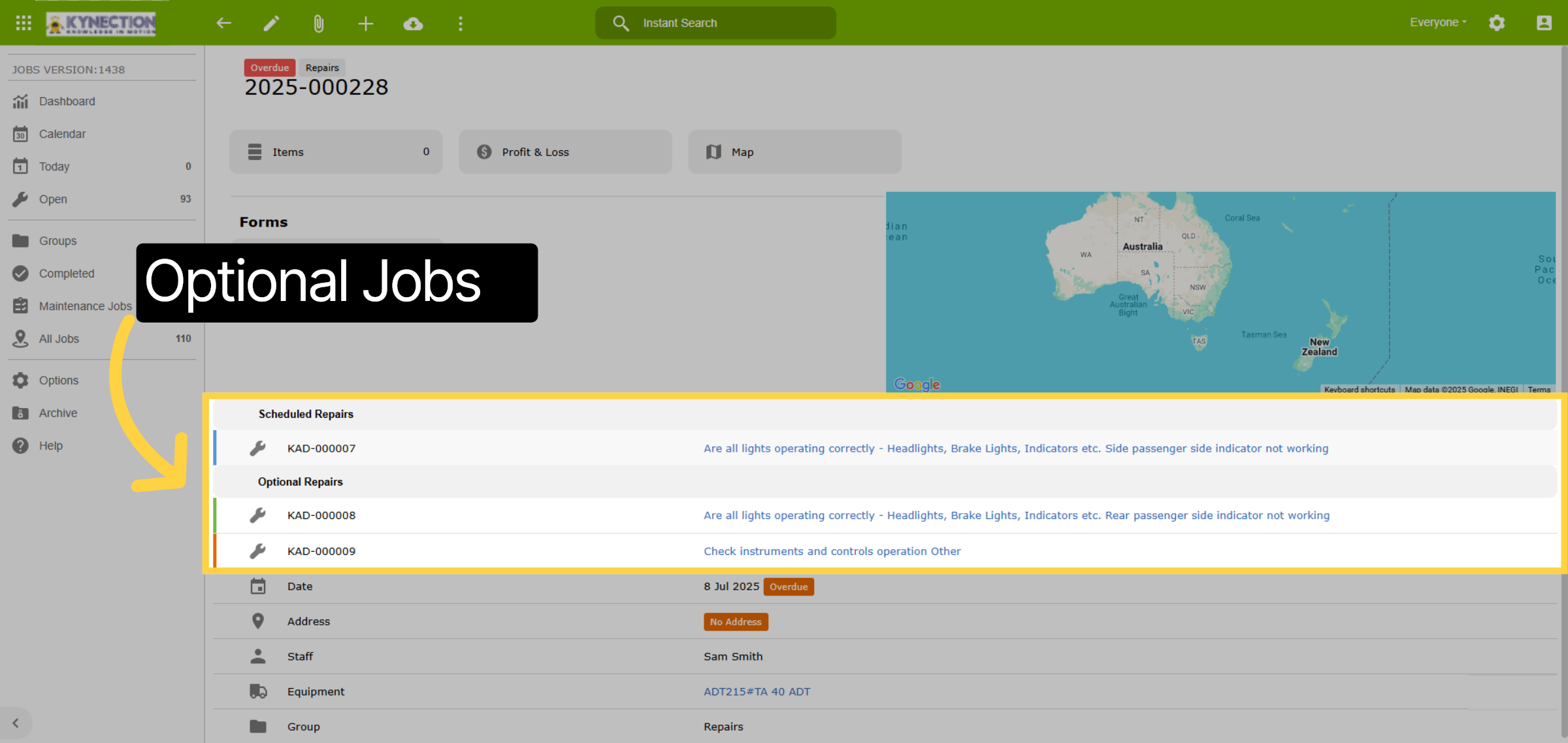The image size is (1568, 743).
Task: Open the Open jobs list
Action: pyautogui.click(x=102, y=199)
